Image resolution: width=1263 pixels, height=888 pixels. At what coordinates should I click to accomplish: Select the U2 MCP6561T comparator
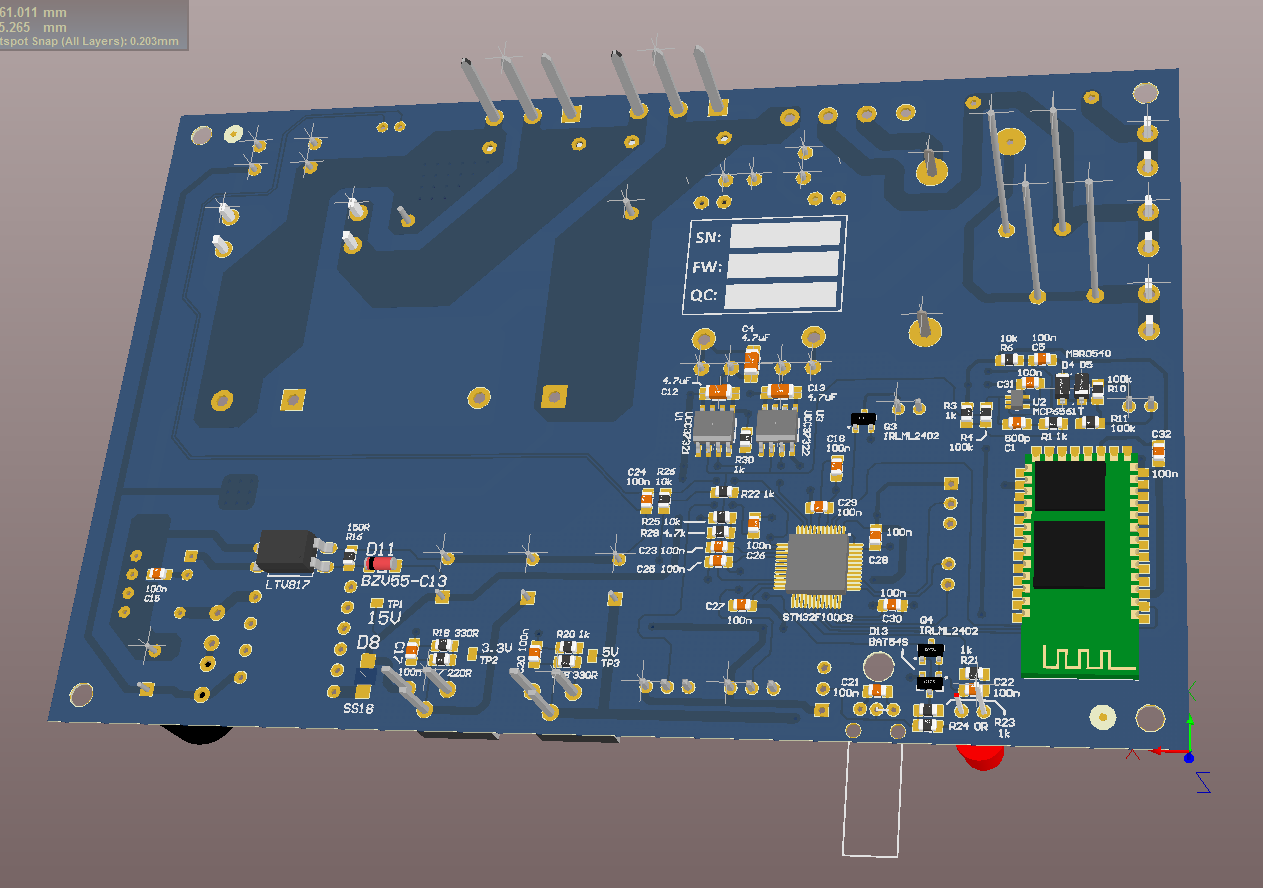tap(1017, 401)
